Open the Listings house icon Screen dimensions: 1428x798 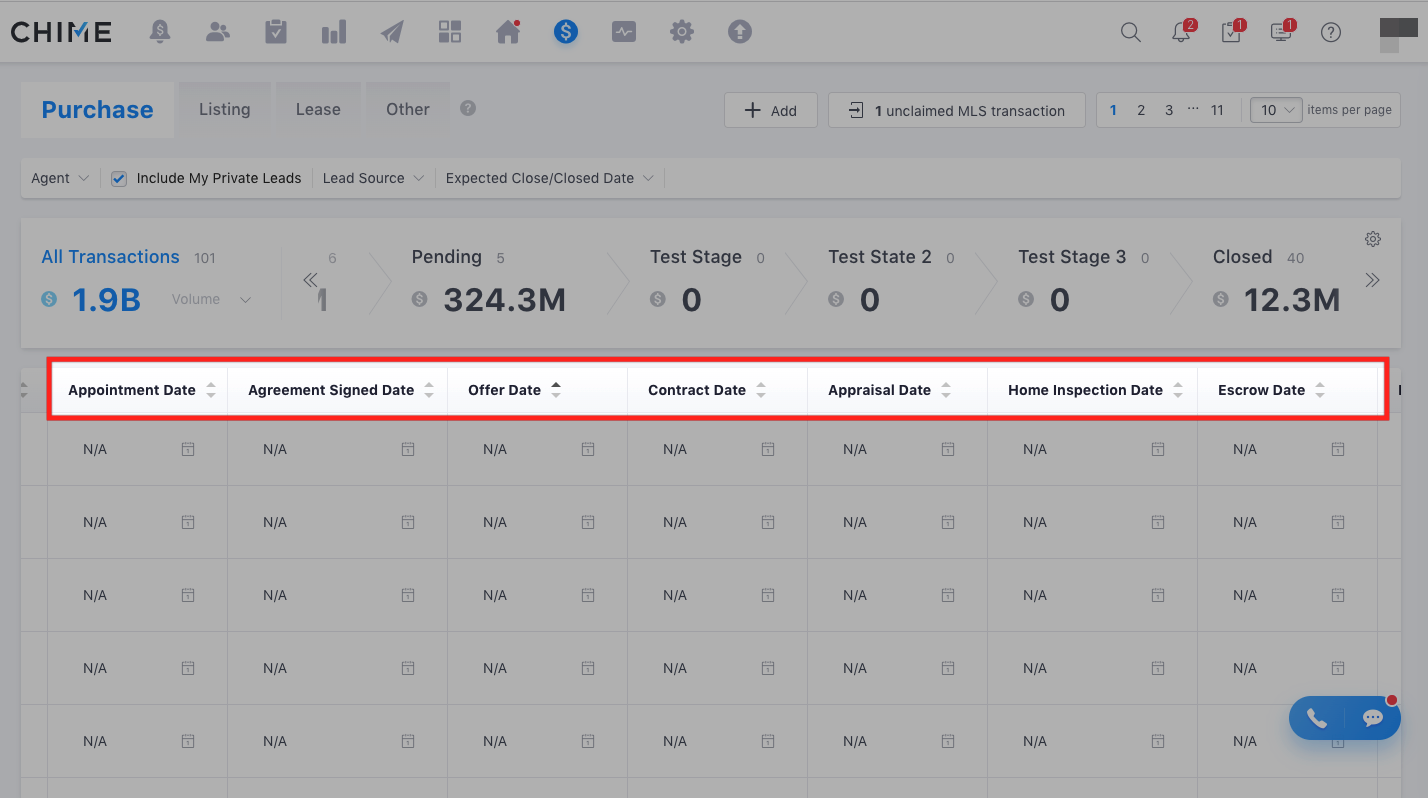click(508, 32)
